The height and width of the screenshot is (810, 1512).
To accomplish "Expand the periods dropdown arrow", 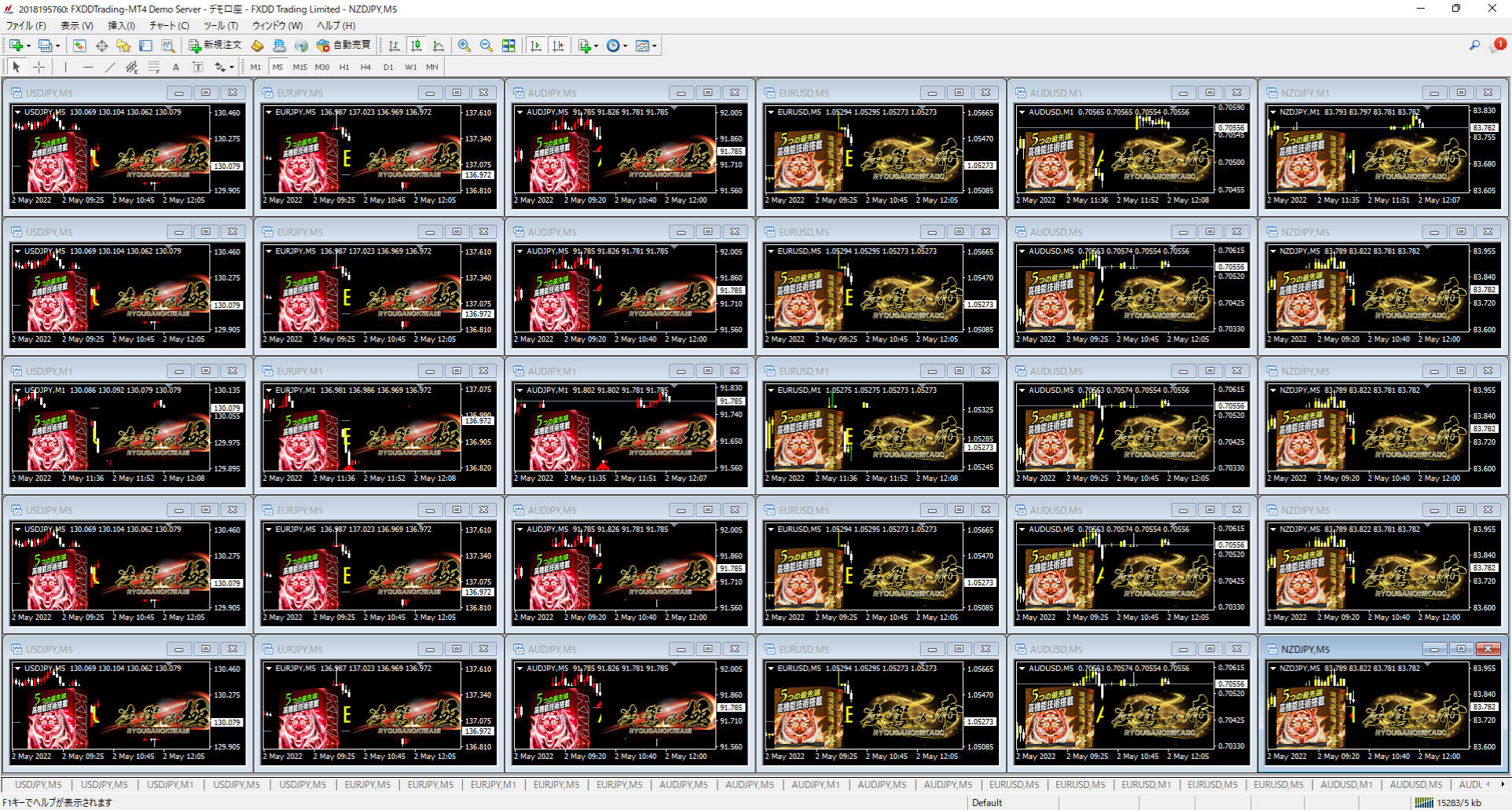I will pos(626,46).
